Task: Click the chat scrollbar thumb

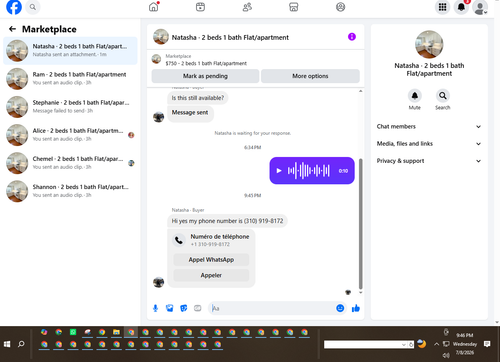Action: click(x=360, y=224)
